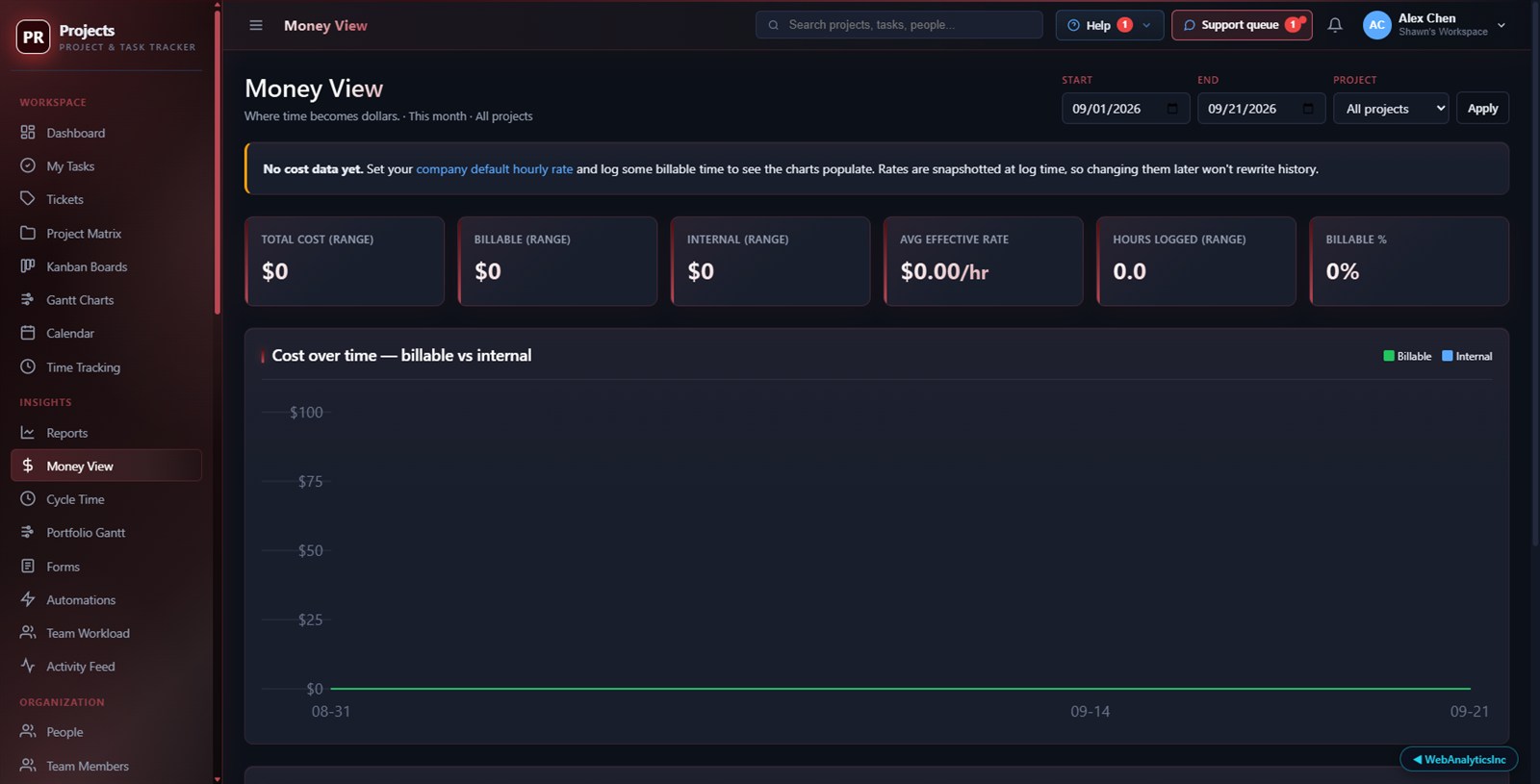Click the Gantt Charts icon
The image size is (1540, 784).
[x=28, y=299]
